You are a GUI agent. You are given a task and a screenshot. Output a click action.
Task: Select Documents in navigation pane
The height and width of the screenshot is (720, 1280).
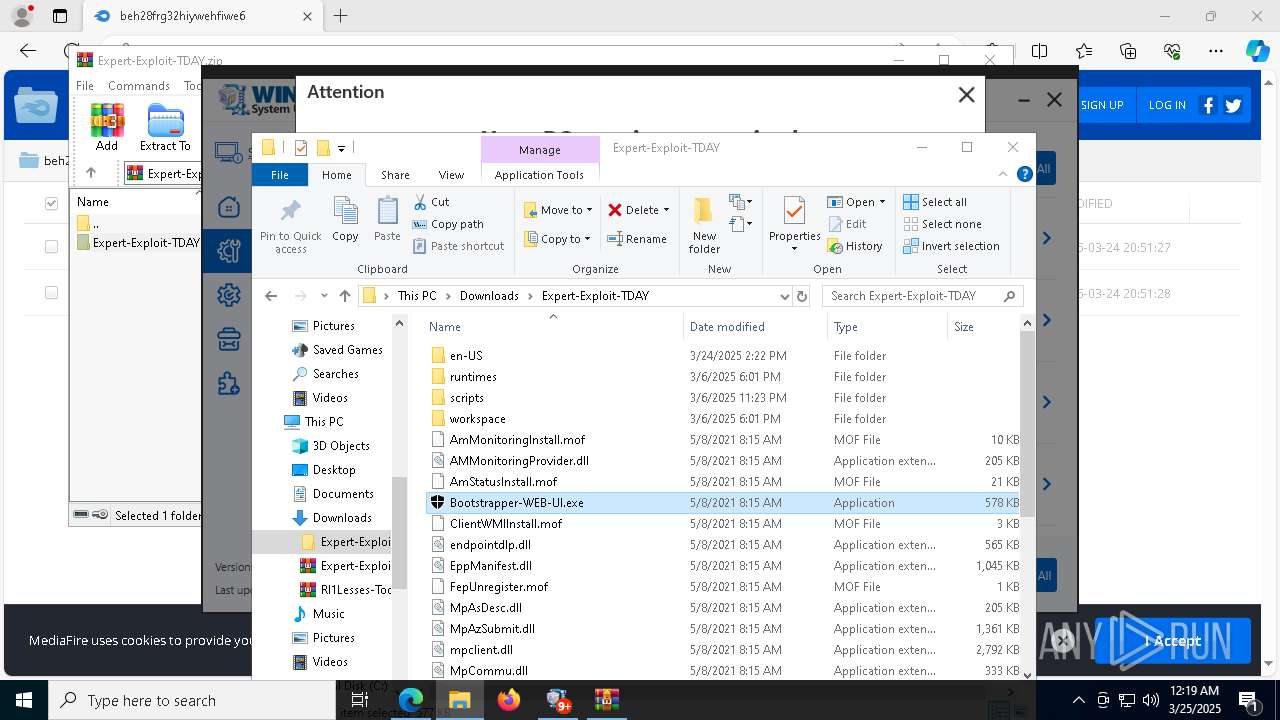(x=342, y=494)
